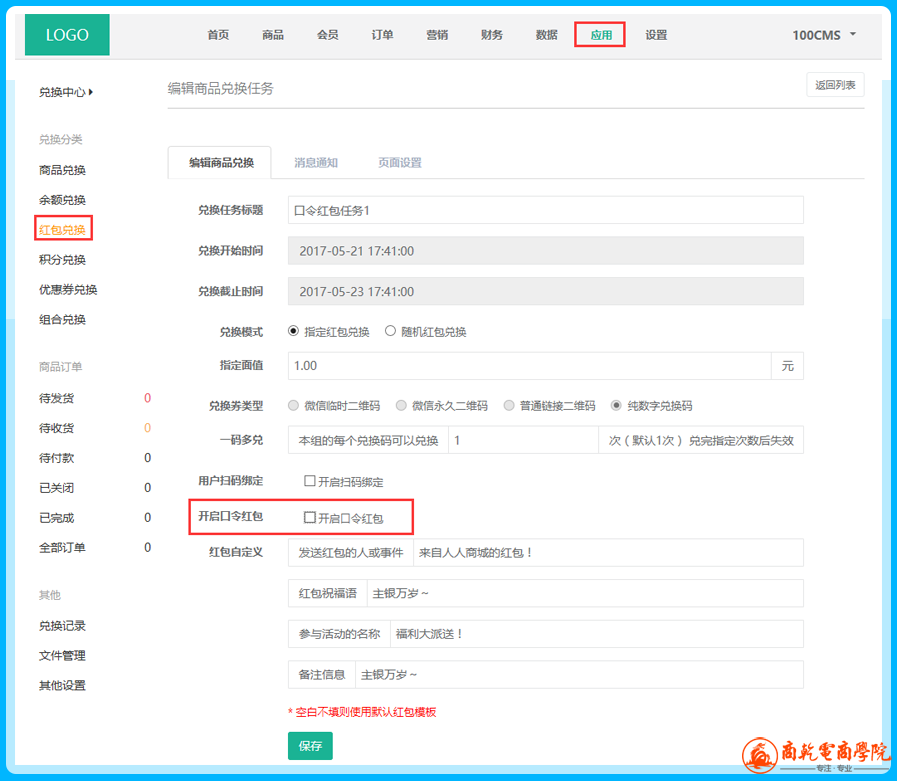Open 兑换记录 in the sidebar
The width and height of the screenshot is (897, 781).
(62, 626)
